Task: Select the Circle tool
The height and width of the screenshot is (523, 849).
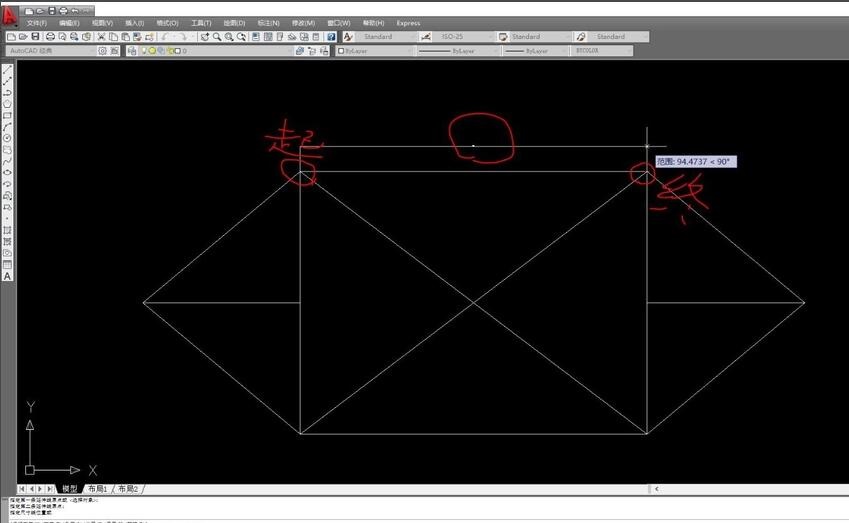Action: (8, 138)
